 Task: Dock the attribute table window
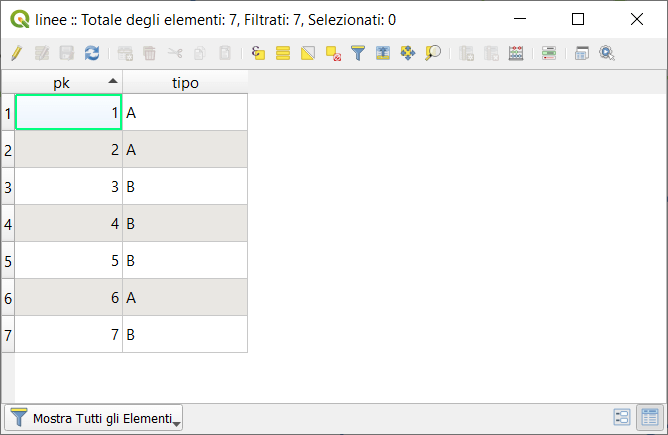[x=582, y=53]
